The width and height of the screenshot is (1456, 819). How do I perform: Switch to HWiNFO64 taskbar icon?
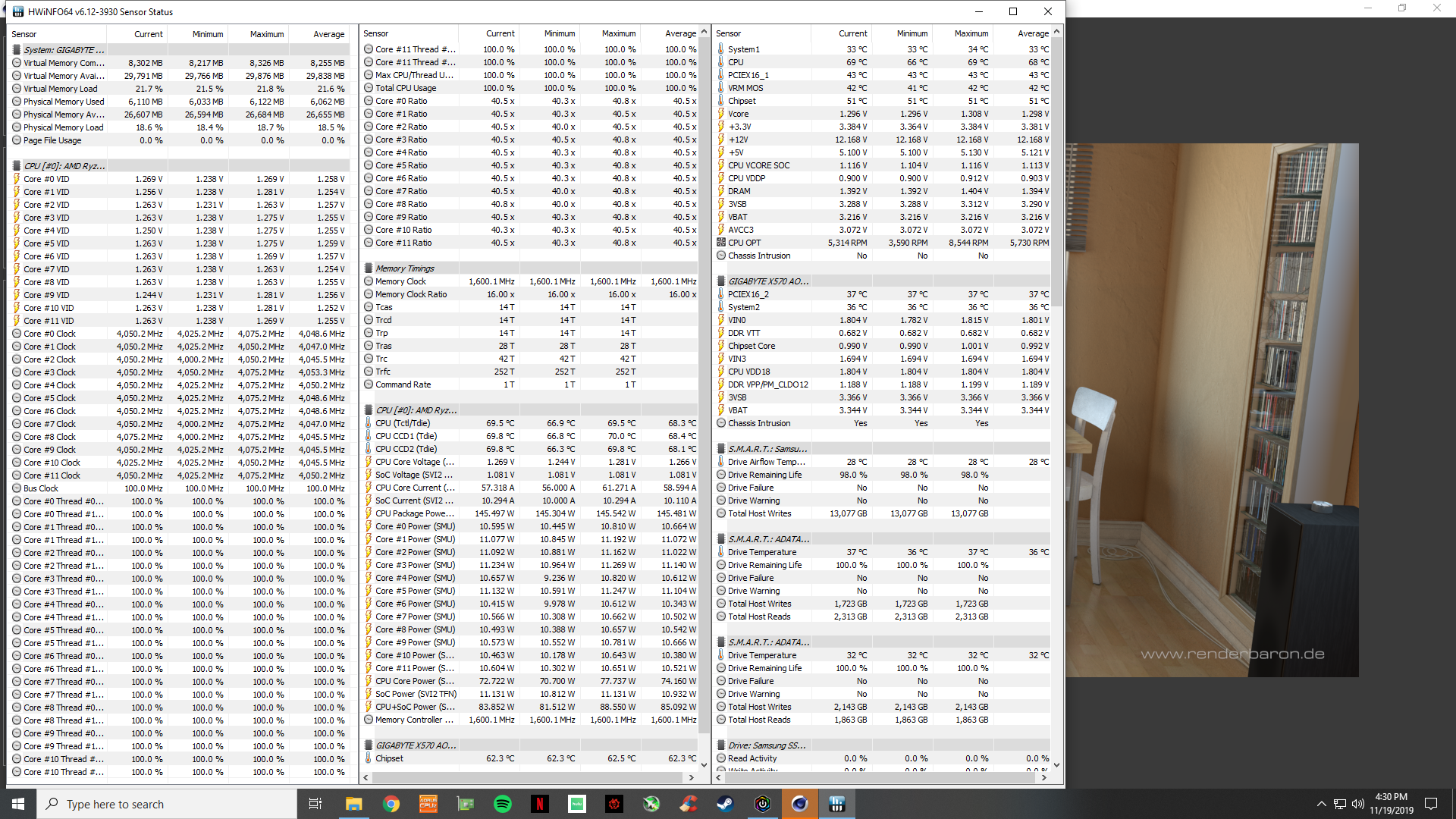(x=837, y=804)
